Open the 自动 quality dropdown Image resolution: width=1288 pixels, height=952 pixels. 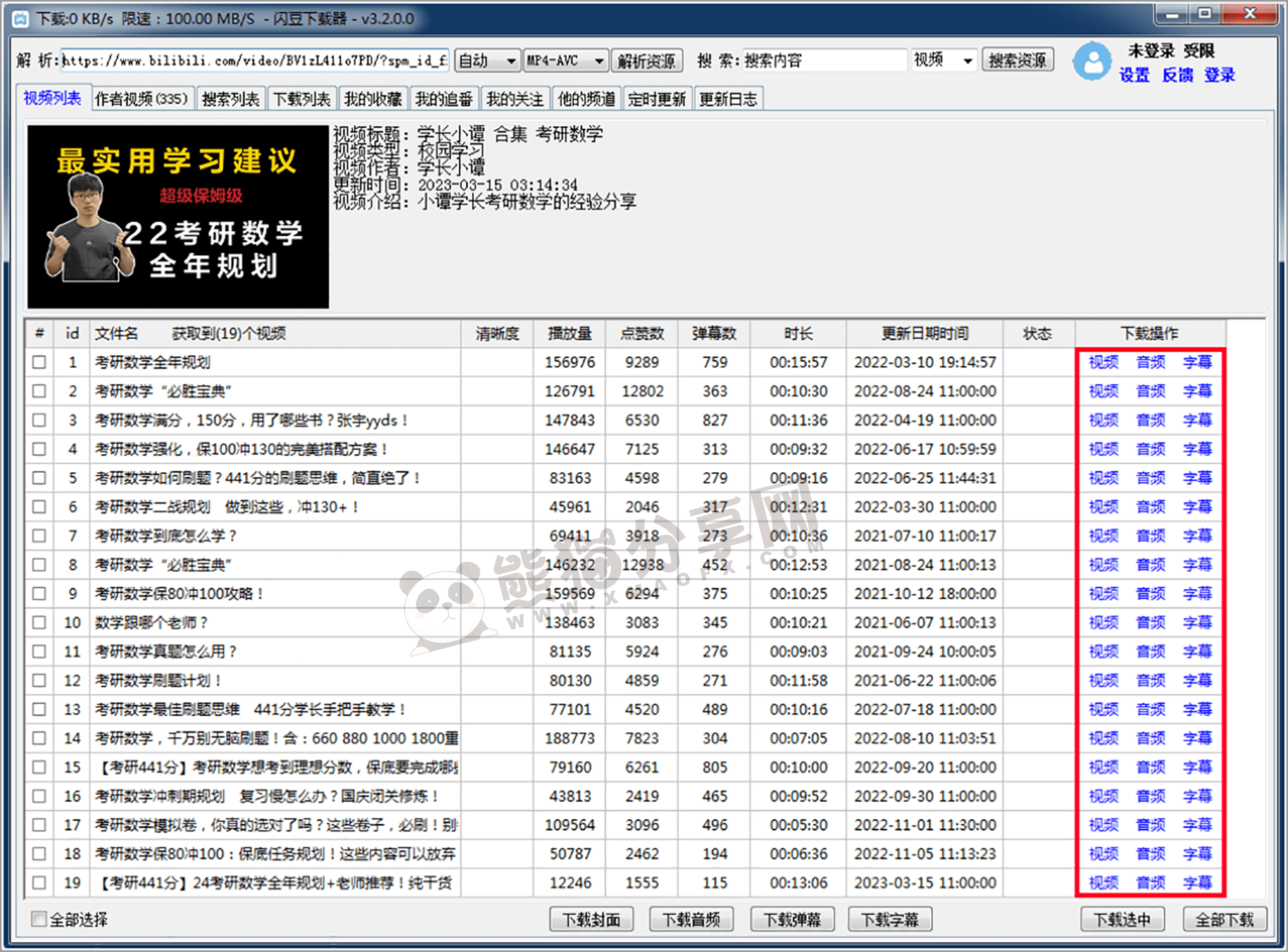486,60
